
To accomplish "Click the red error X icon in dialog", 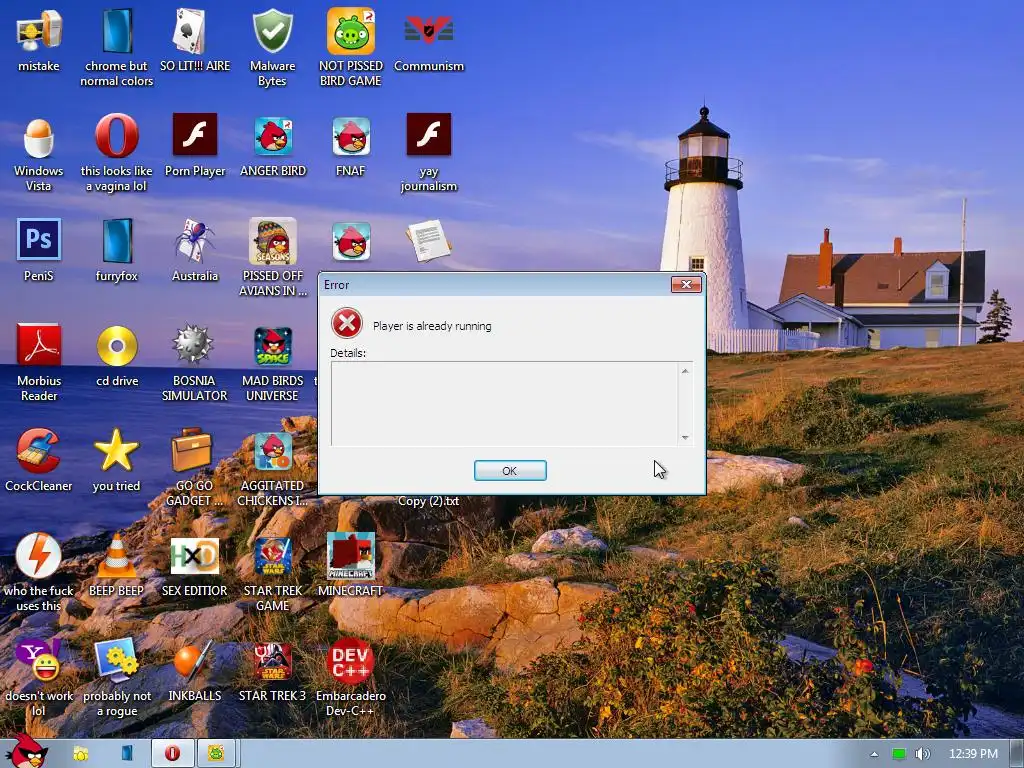I will [x=347, y=323].
